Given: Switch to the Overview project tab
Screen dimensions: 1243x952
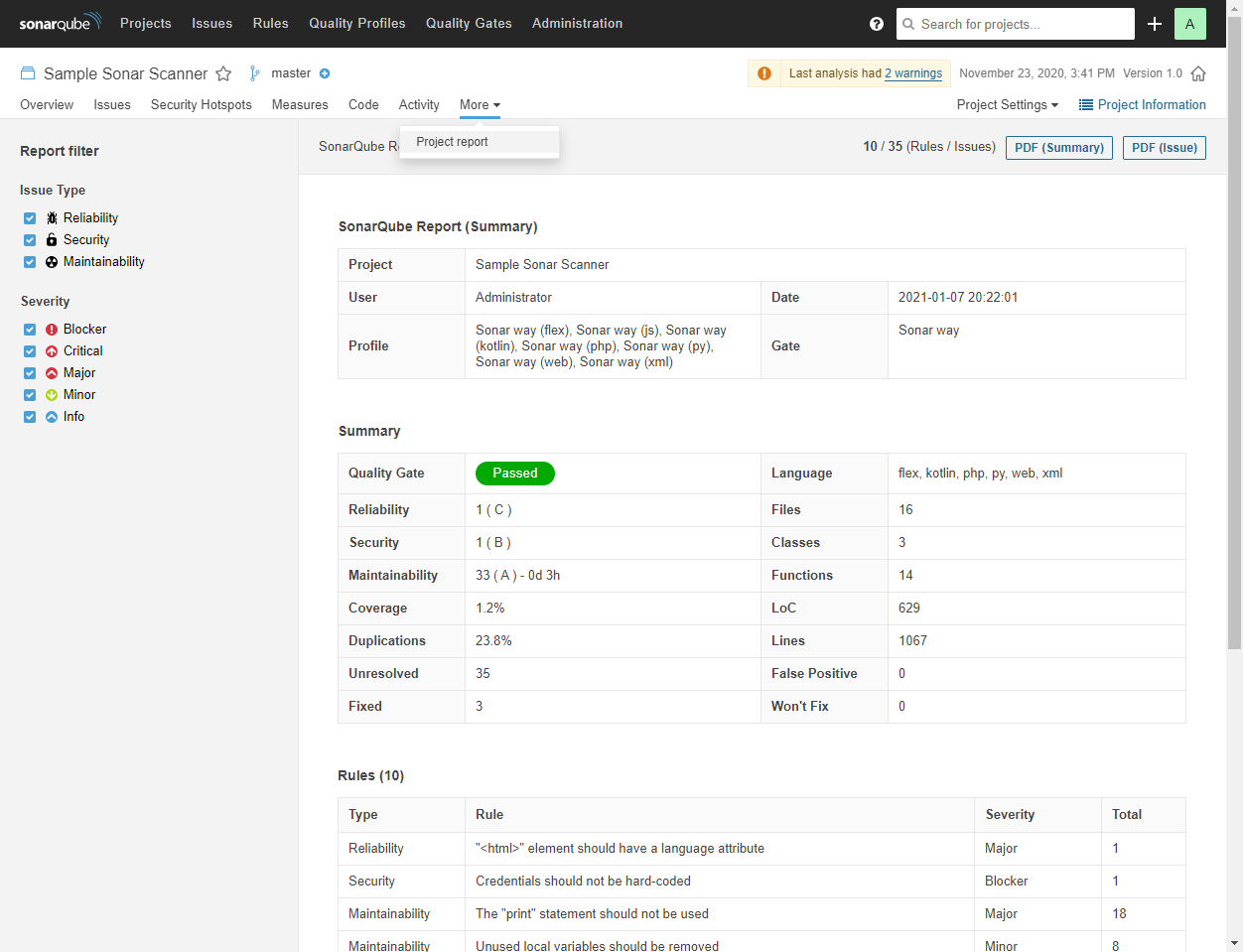Looking at the screenshot, I should tap(47, 105).
